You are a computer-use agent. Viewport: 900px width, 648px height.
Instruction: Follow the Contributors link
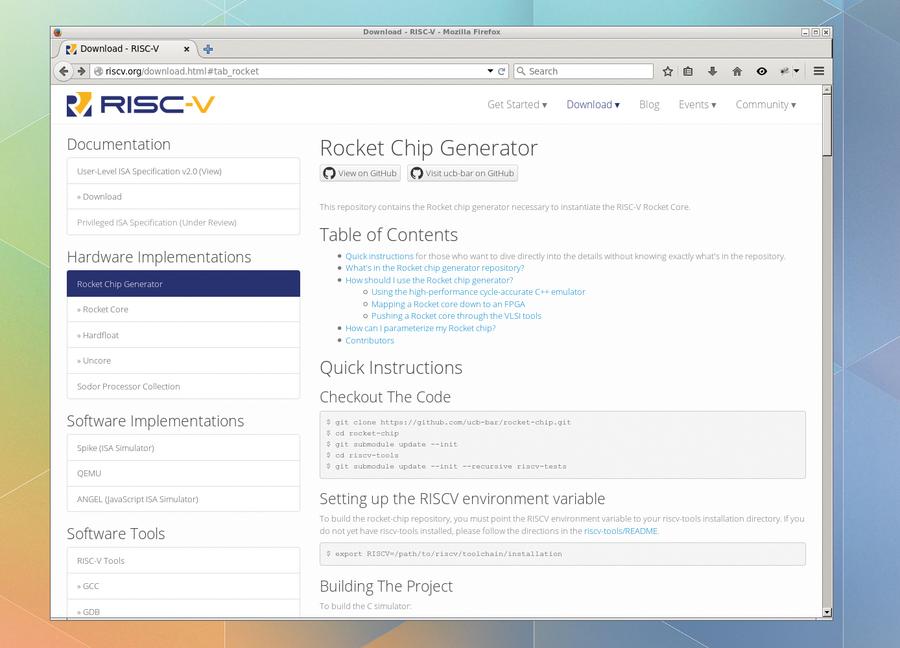370,340
